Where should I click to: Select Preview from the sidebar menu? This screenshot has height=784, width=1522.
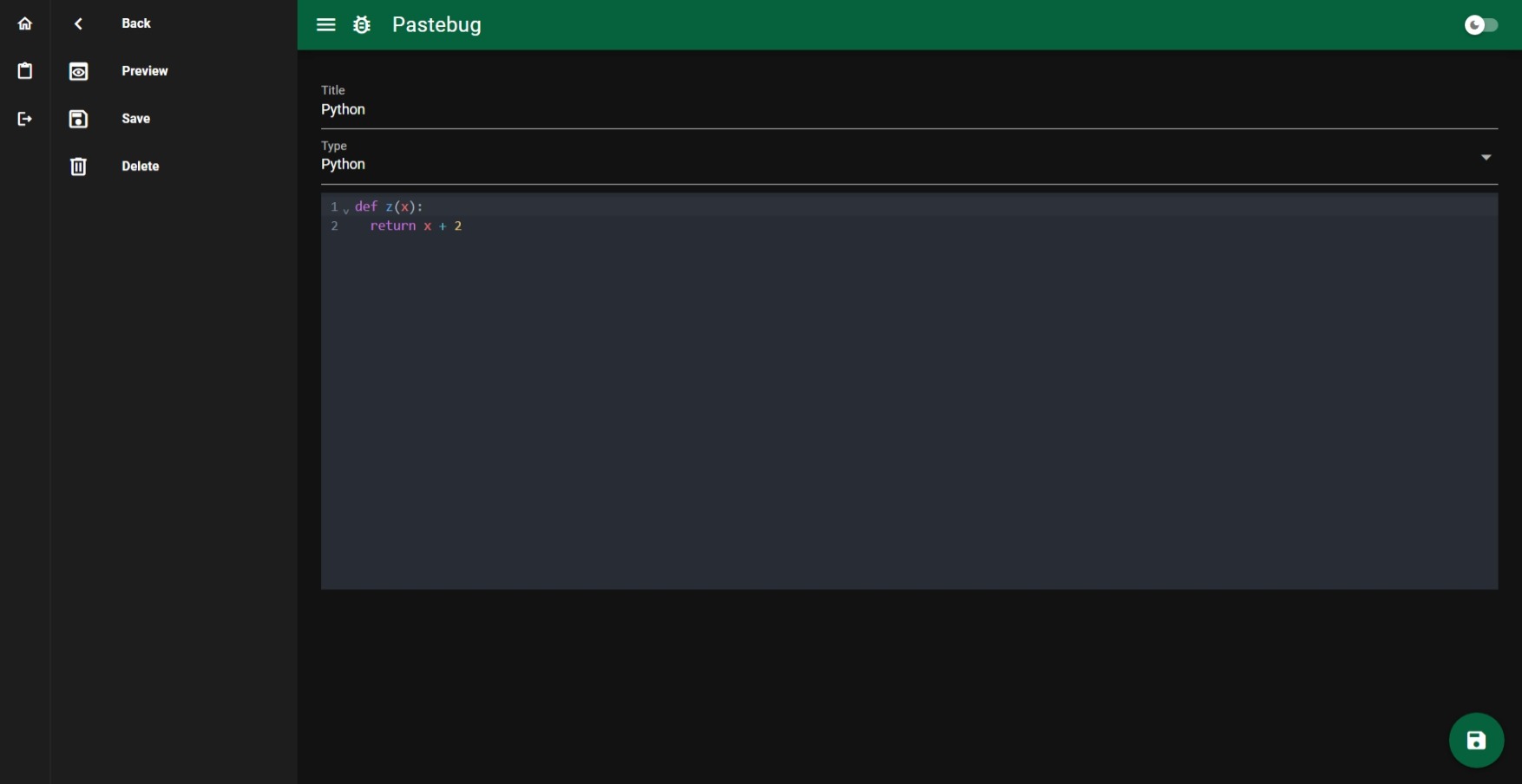coord(145,71)
